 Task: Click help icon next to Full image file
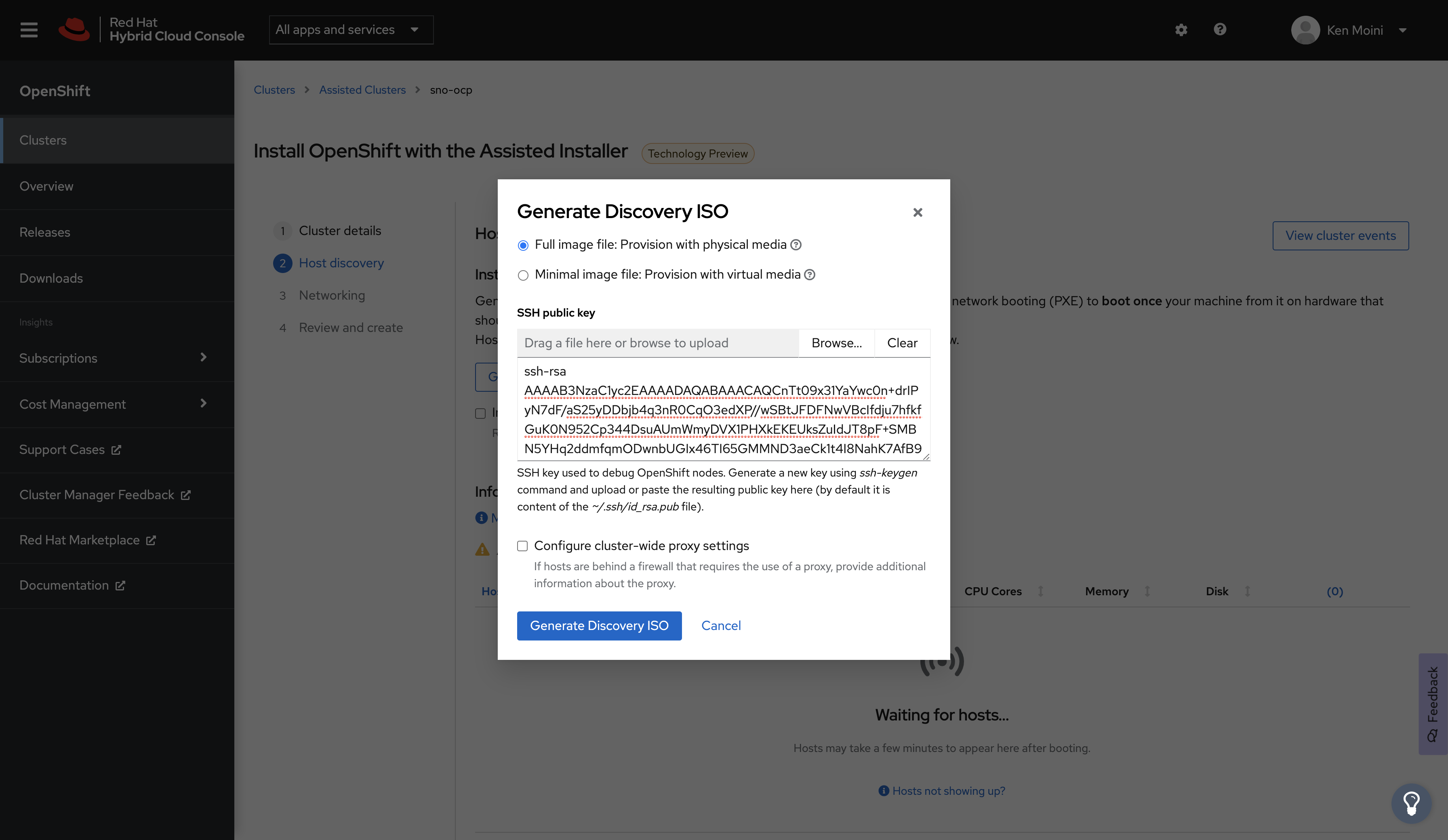pos(796,245)
